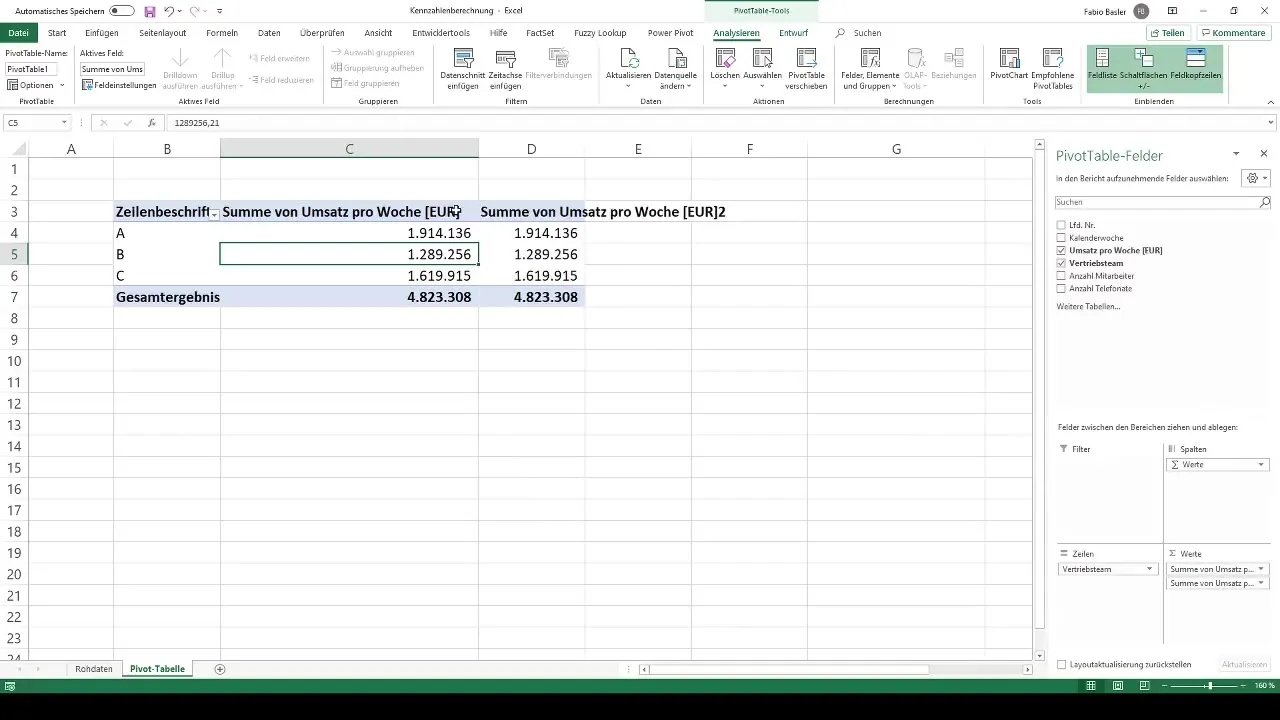1280x720 pixels.
Task: Select column G header
Action: 896,149
